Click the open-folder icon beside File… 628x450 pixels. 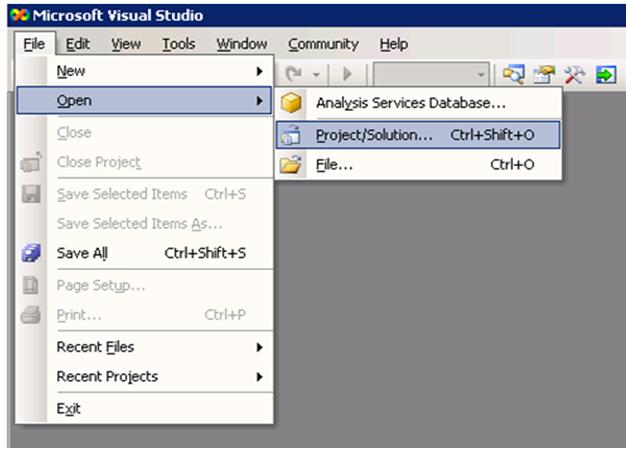pos(291,165)
